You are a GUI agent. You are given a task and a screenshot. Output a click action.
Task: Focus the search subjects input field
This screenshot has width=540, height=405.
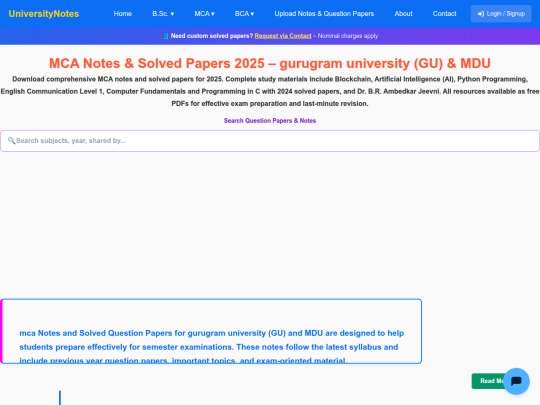coord(270,141)
